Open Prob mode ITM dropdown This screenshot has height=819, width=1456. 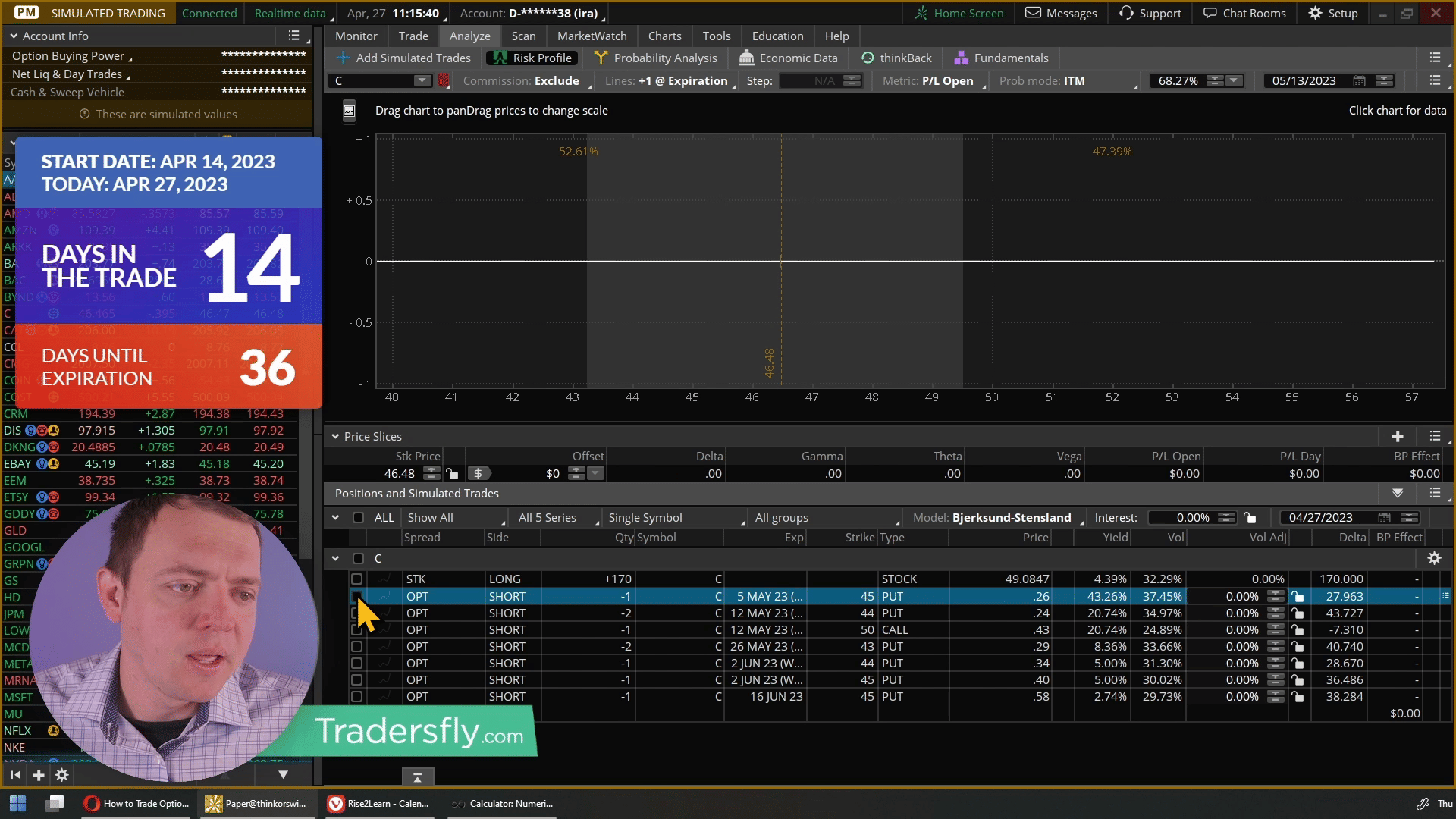1068,80
